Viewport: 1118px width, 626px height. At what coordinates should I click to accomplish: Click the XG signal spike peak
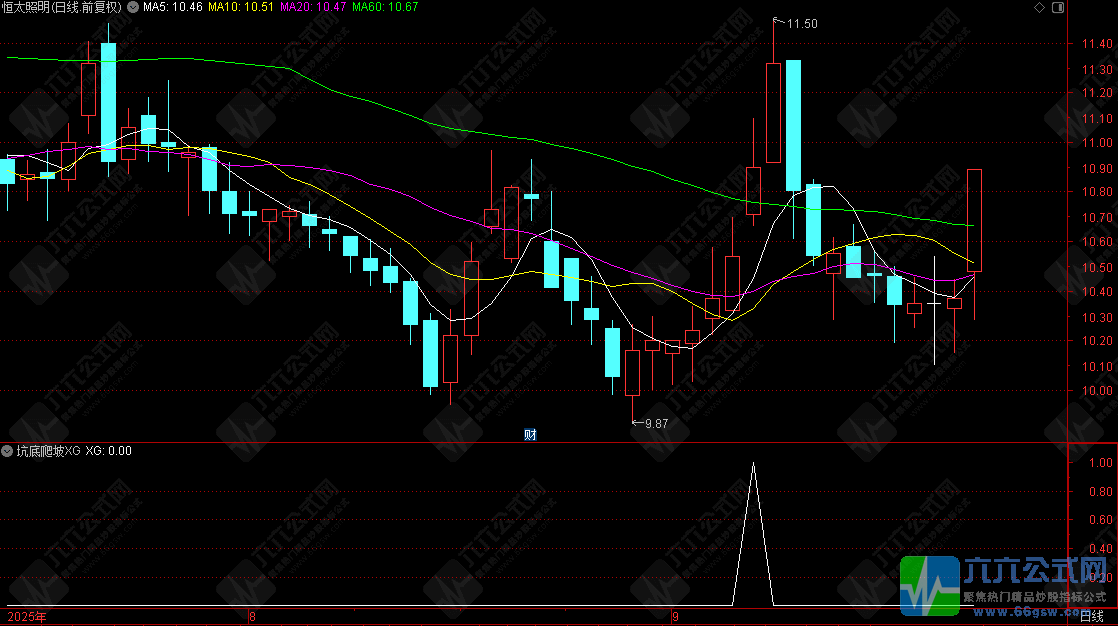[x=754, y=463]
